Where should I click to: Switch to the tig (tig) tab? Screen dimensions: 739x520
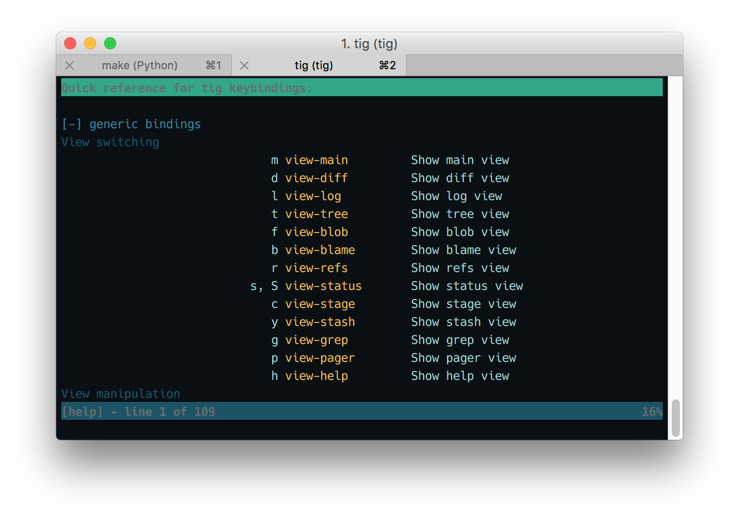pyautogui.click(x=319, y=66)
